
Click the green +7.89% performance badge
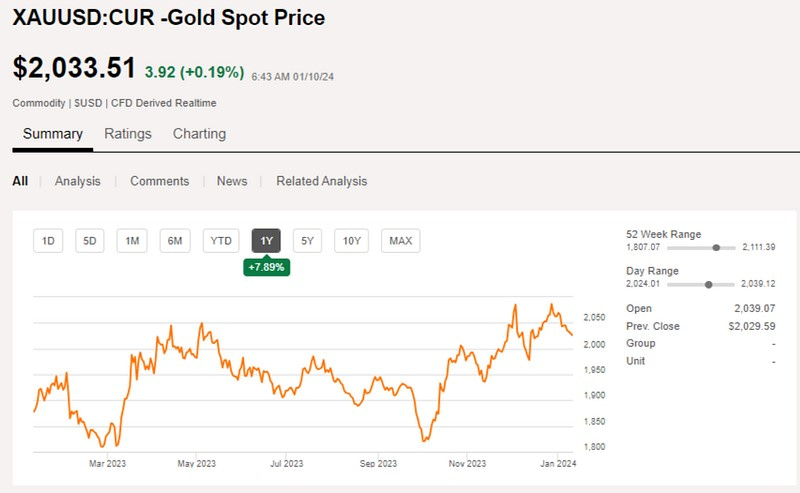tap(267, 267)
